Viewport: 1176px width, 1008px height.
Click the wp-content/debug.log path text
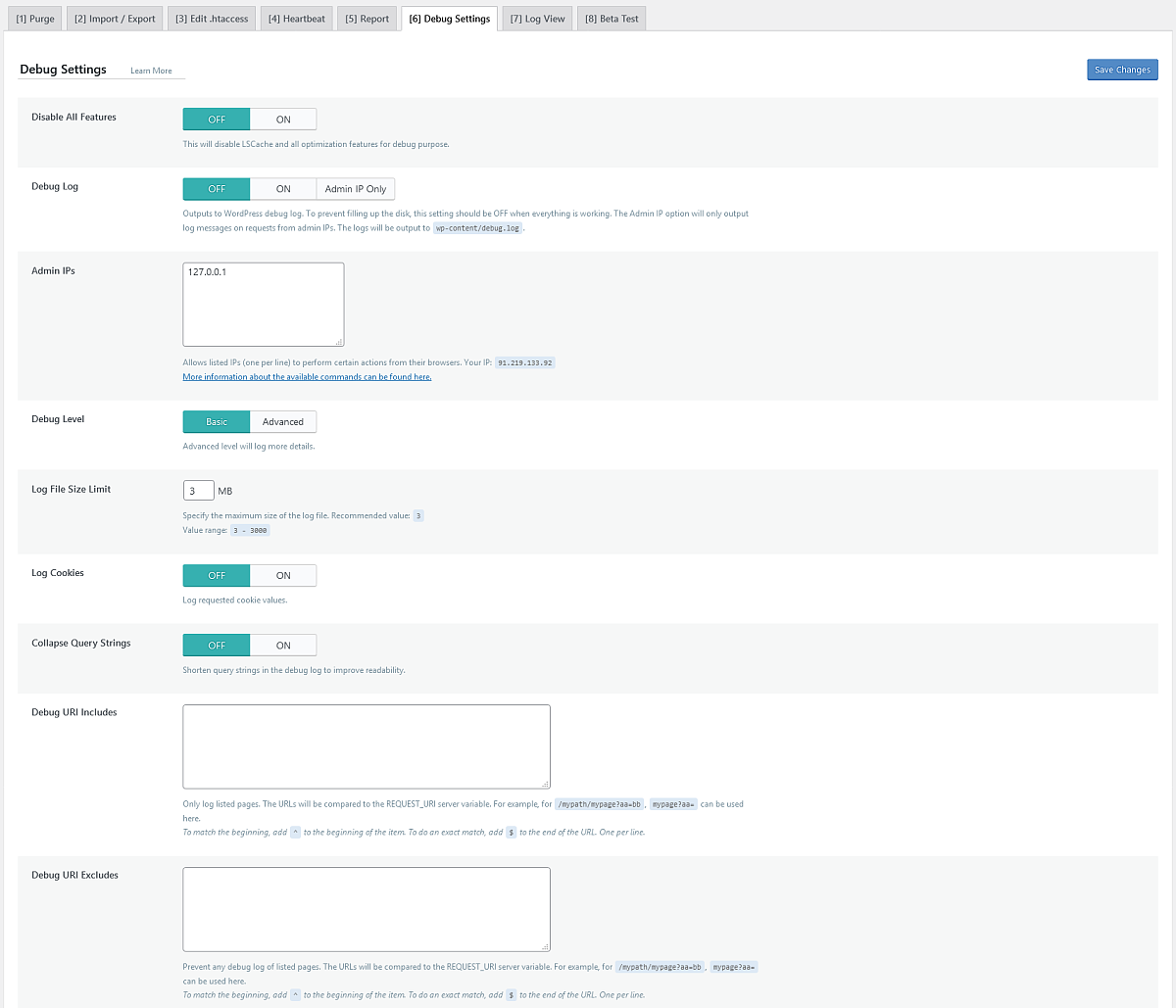477,227
